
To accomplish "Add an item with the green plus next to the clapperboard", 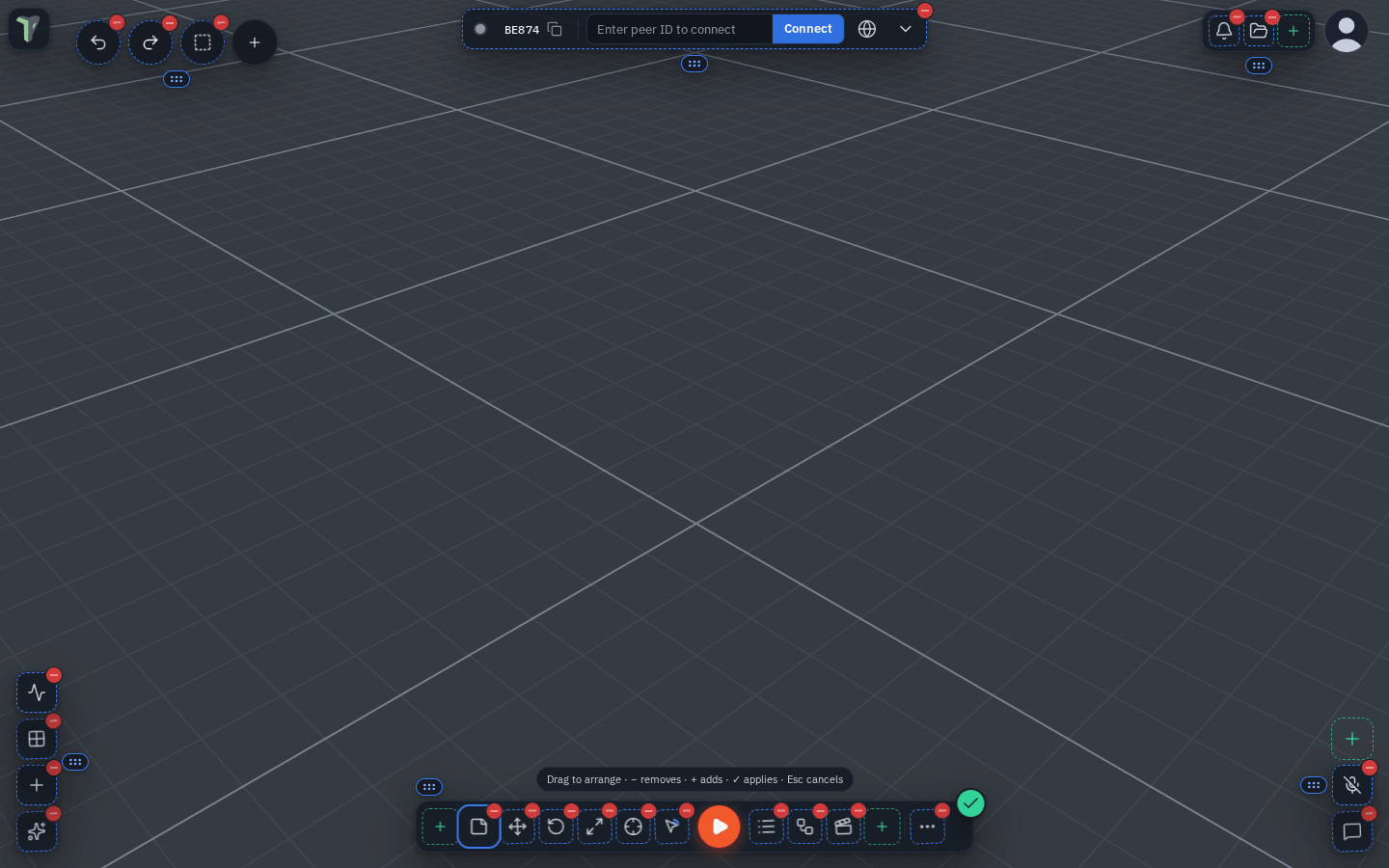I will 882,827.
